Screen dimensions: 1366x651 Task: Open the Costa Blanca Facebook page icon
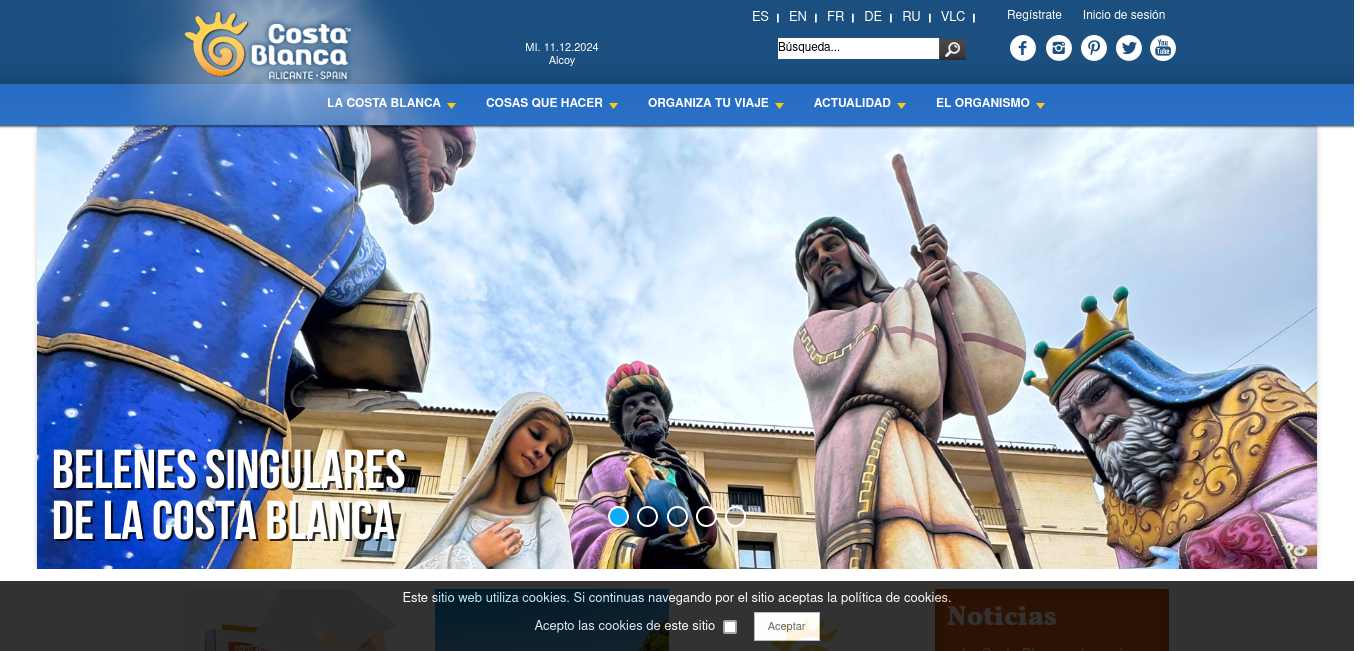tap(1023, 48)
